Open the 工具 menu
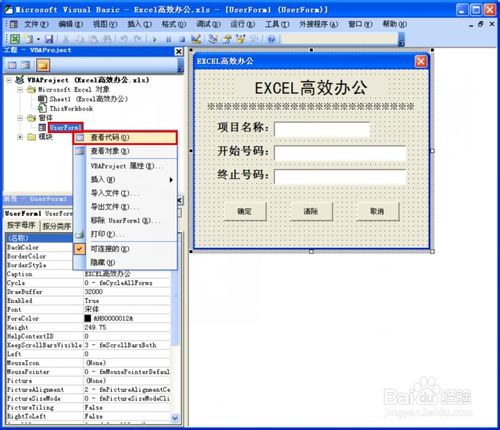This screenshot has height=430, width=500. coord(277,24)
